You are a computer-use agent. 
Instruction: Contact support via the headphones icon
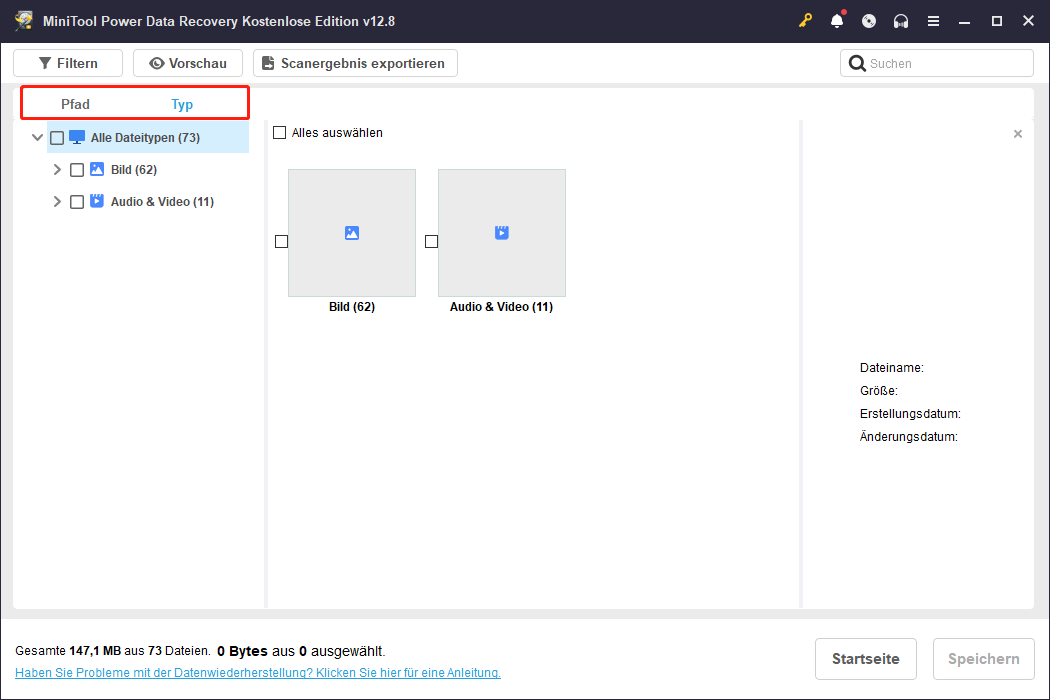click(901, 20)
